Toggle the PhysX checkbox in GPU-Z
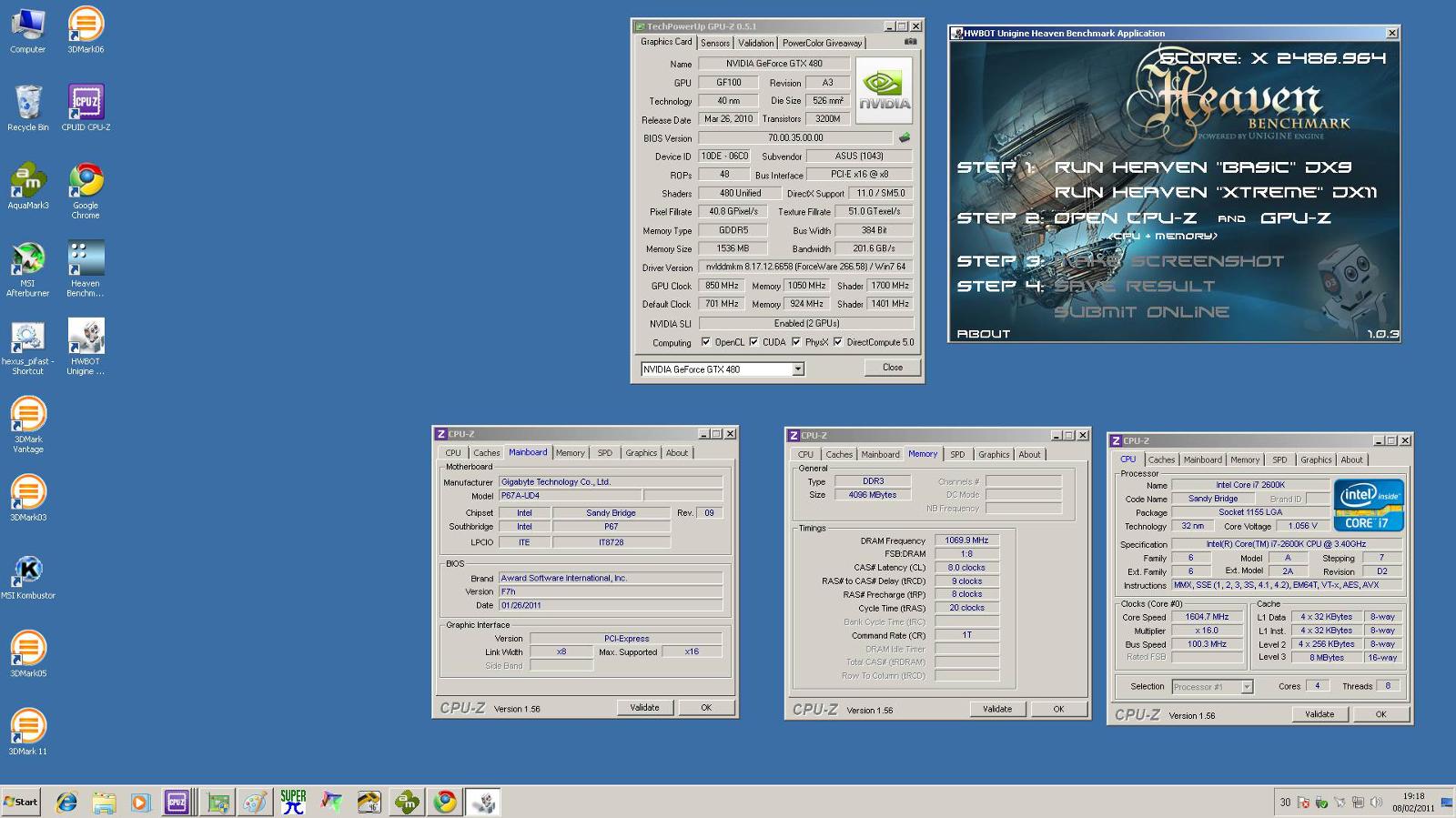The image size is (1456, 818). click(796, 342)
